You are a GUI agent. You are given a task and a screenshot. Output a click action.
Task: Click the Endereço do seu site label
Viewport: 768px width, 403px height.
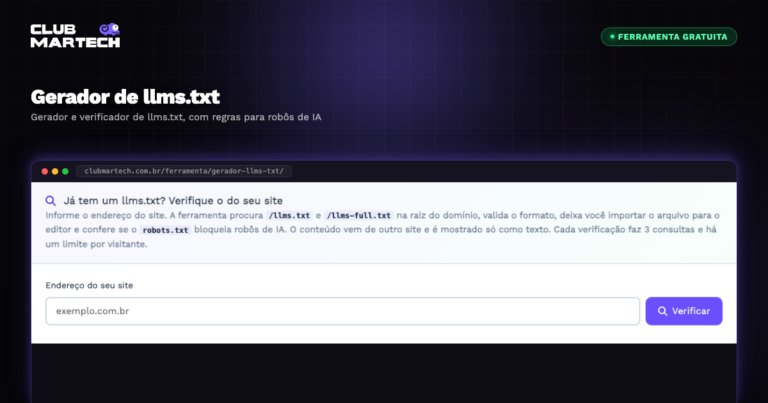89,285
